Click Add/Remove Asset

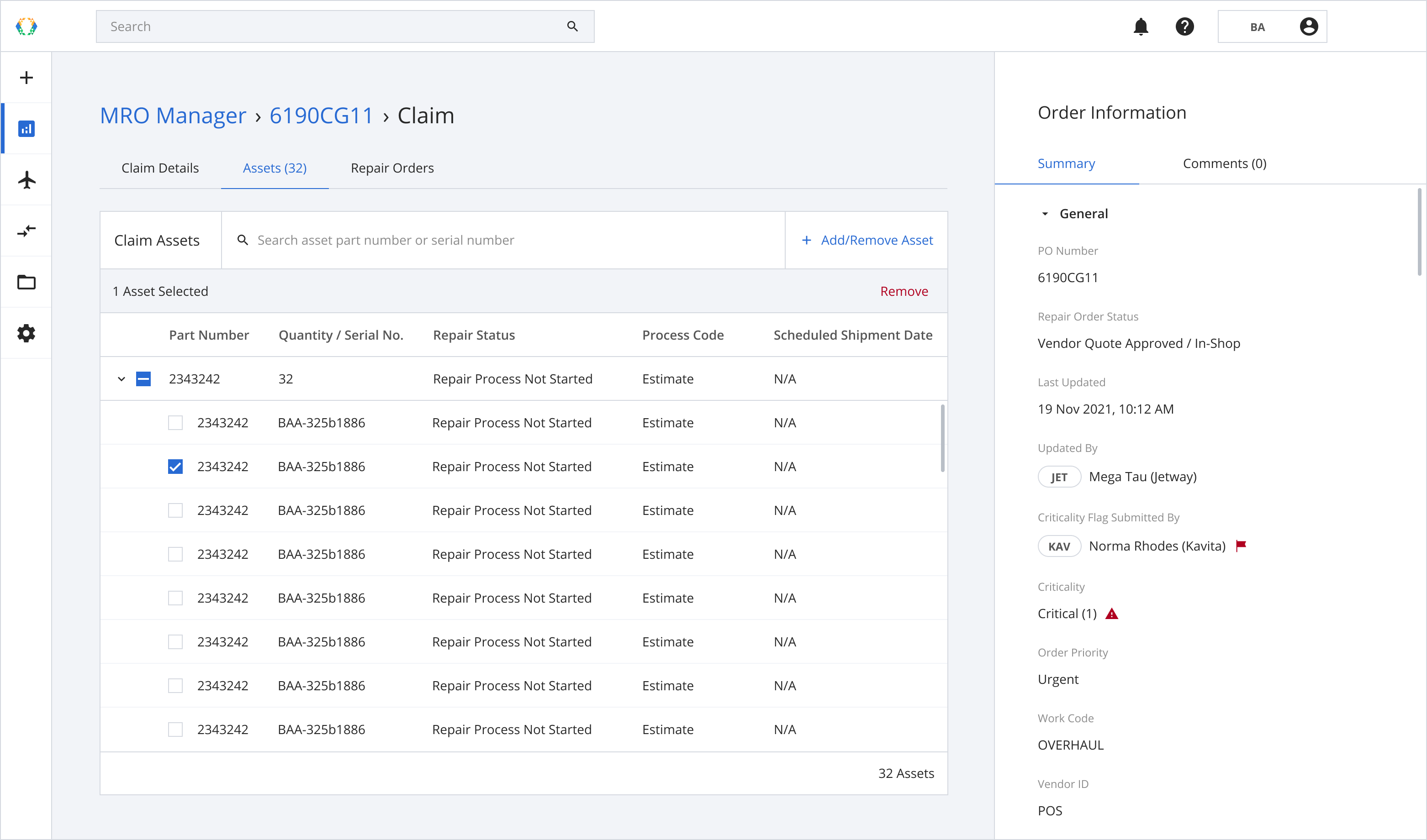pos(867,240)
